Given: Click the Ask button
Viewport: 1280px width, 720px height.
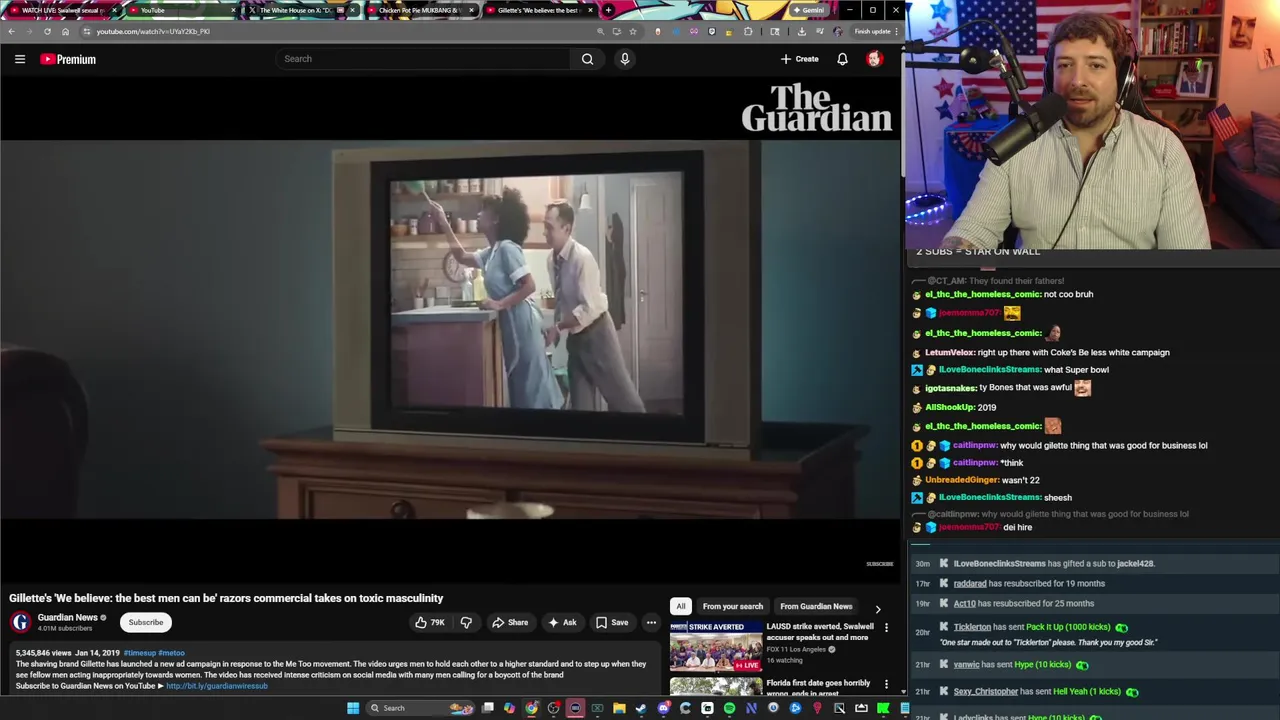Looking at the screenshot, I should (562, 622).
